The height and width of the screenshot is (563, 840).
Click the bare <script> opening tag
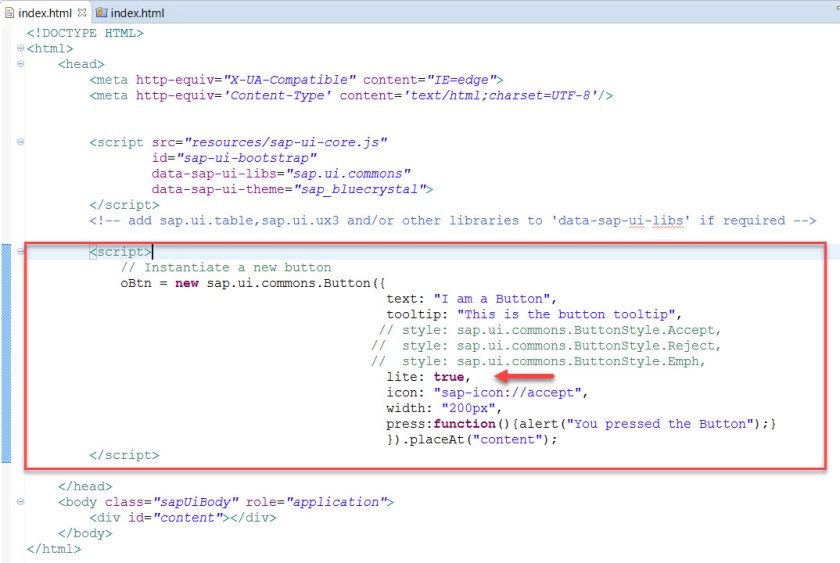point(121,251)
